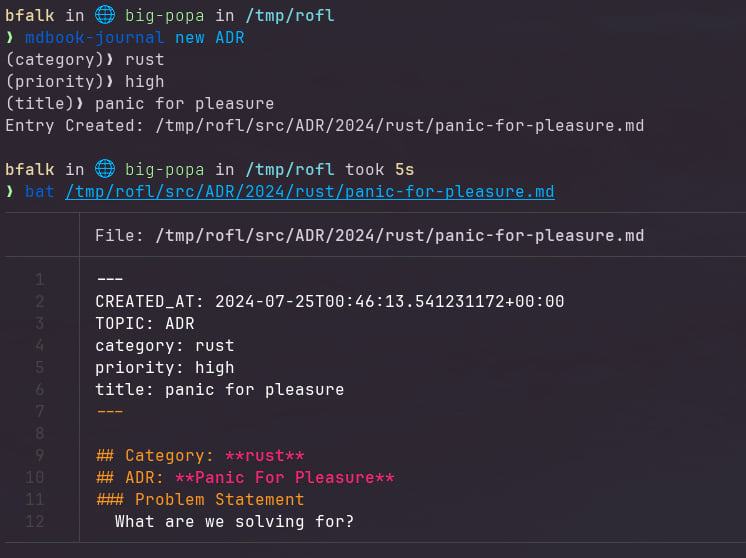Click the CREATED_AT timestamp line

coord(330,301)
